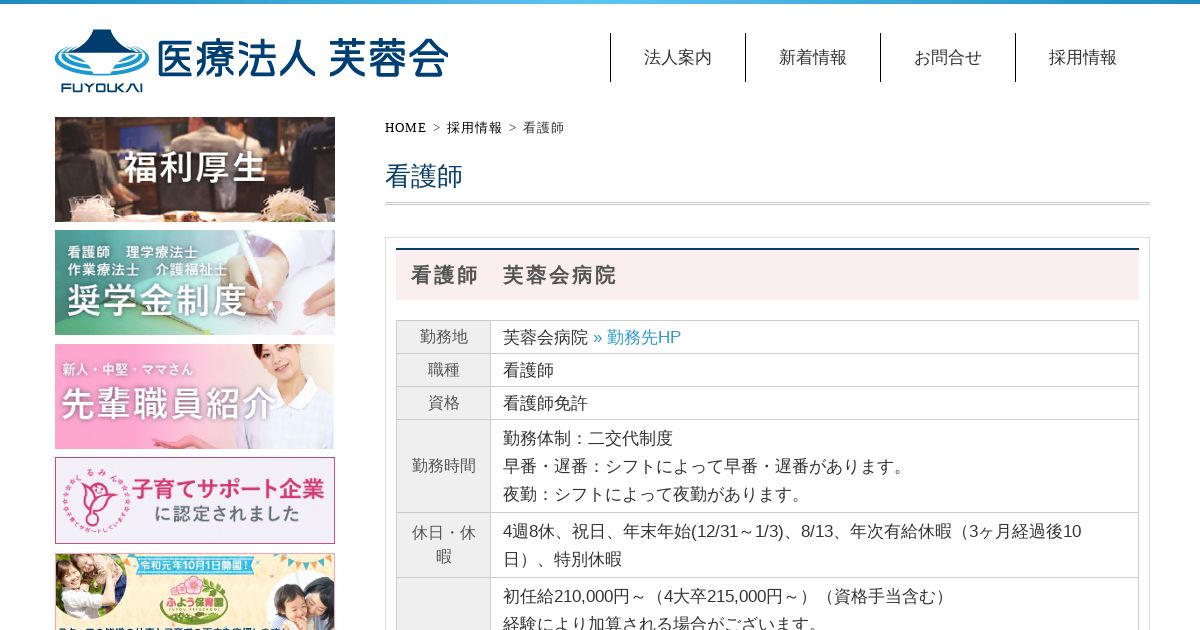This screenshot has width=1200, height=630.
Task: Open the 奨学金制度 banner
Action: (195, 282)
